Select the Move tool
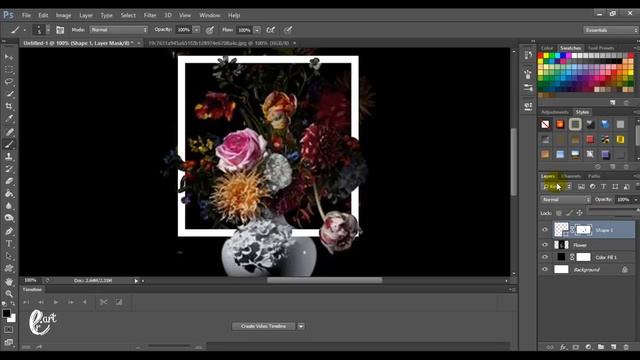Viewport: 640px width, 360px height. pyautogui.click(x=9, y=57)
